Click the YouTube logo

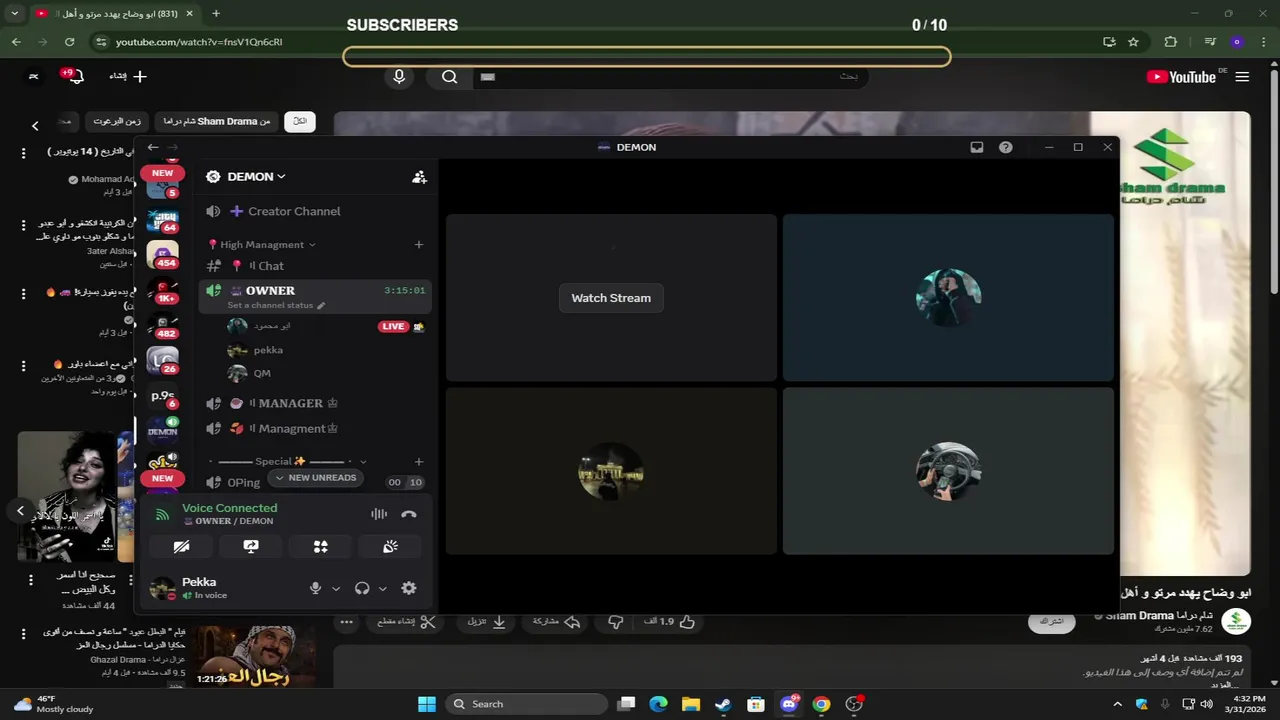1181,77
